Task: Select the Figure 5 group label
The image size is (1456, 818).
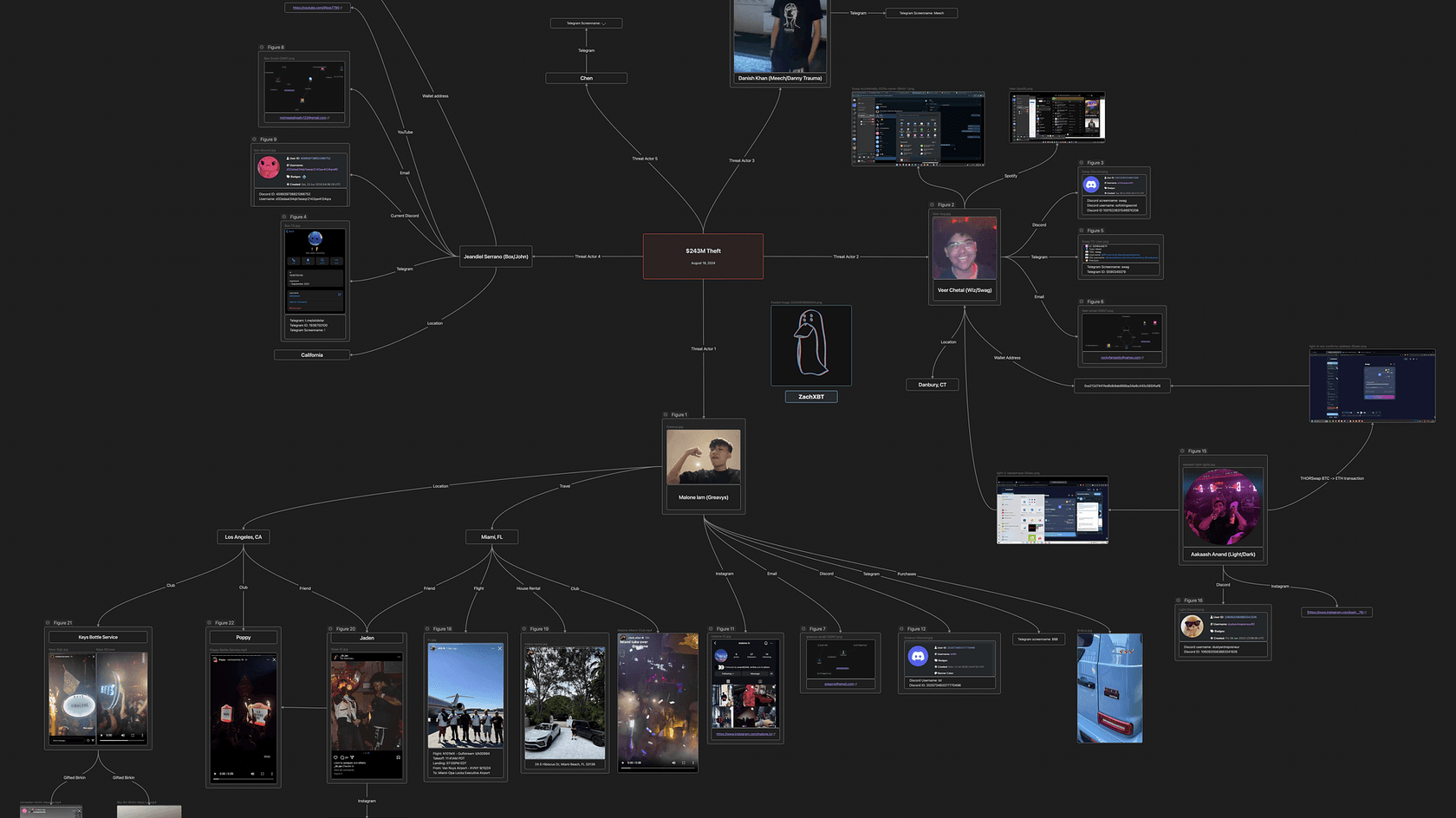Action: click(1095, 231)
